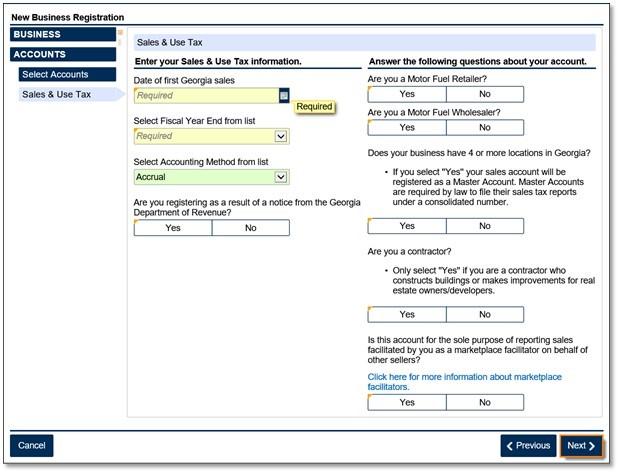Viewport: 619px width, 473px height.
Task: Click the Next button
Action: tap(581, 446)
